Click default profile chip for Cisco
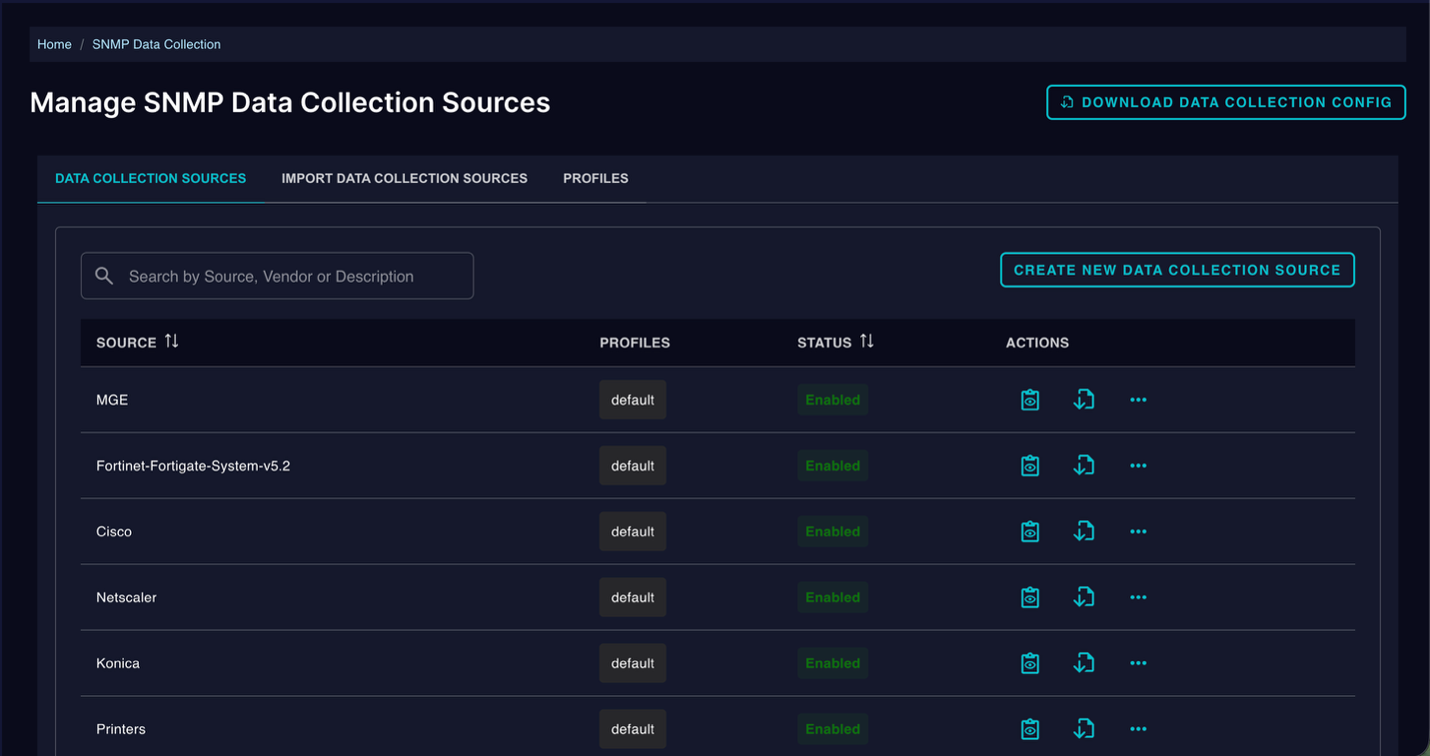Viewport: 1430px width, 756px height. (633, 532)
